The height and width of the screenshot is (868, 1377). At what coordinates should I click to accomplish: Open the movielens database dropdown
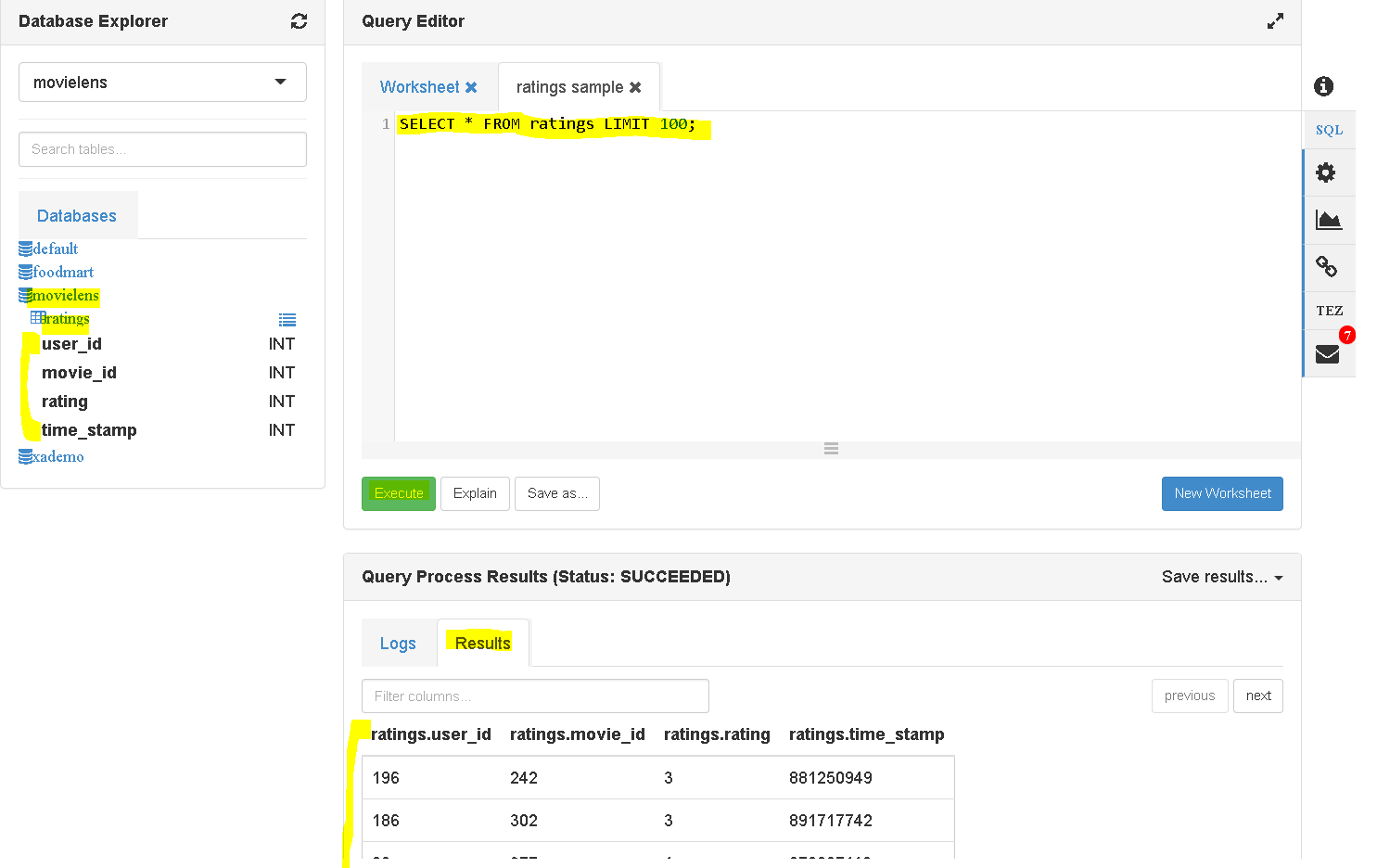(162, 83)
